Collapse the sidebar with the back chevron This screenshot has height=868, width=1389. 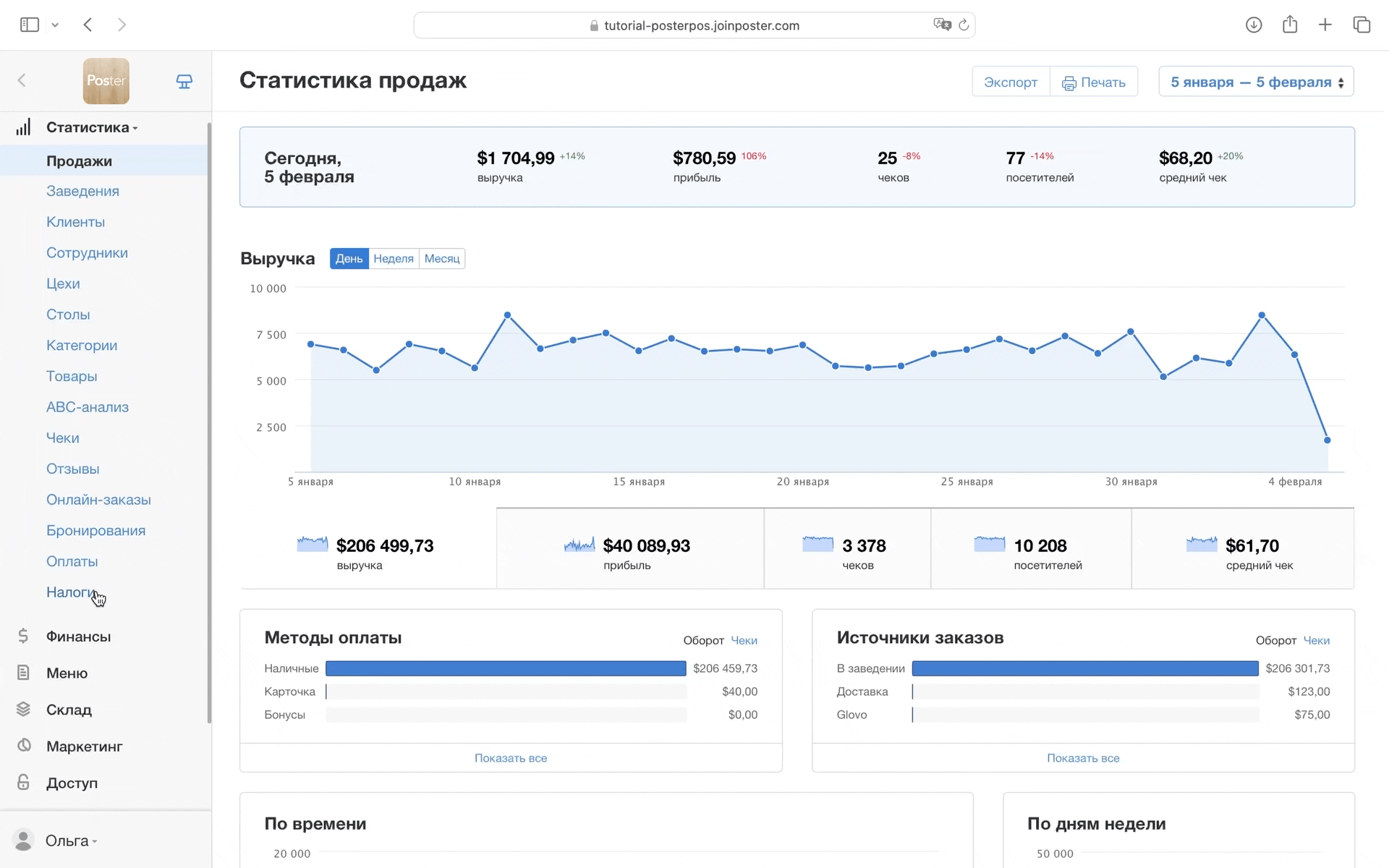click(x=22, y=80)
